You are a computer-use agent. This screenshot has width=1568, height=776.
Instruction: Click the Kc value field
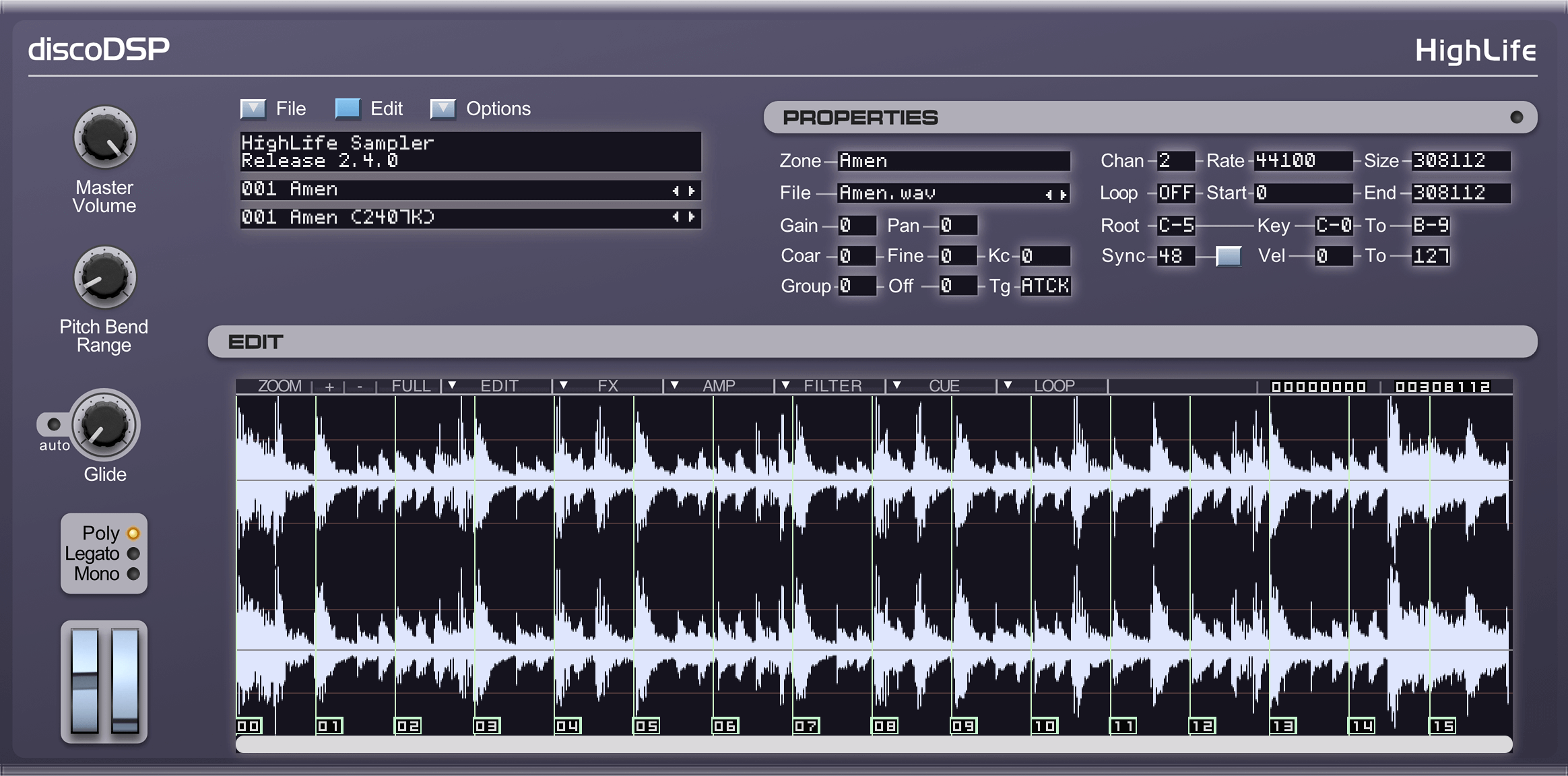(x=1045, y=256)
